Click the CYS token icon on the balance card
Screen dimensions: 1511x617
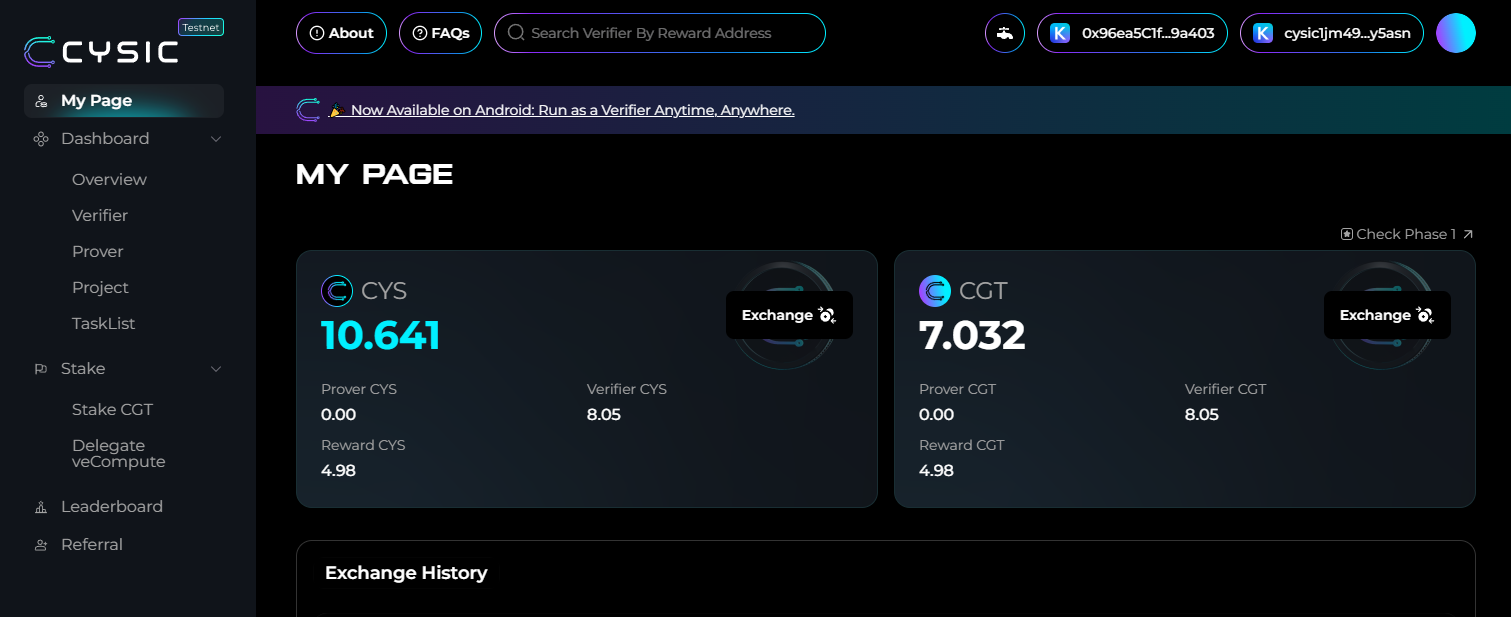[337, 290]
